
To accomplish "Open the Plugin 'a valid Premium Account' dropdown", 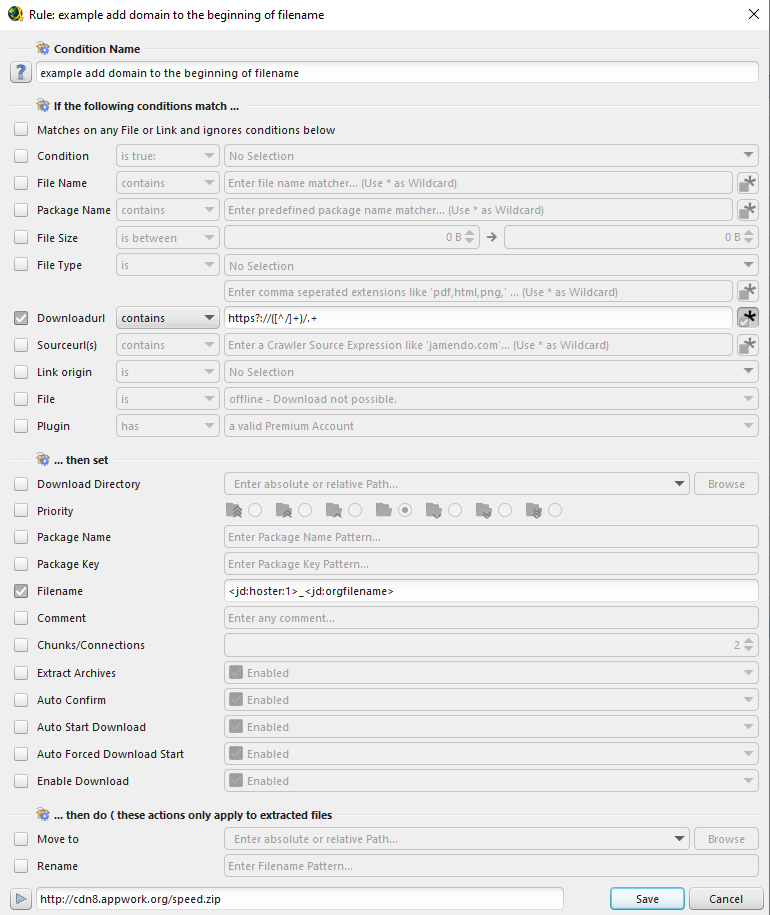I will [491, 426].
